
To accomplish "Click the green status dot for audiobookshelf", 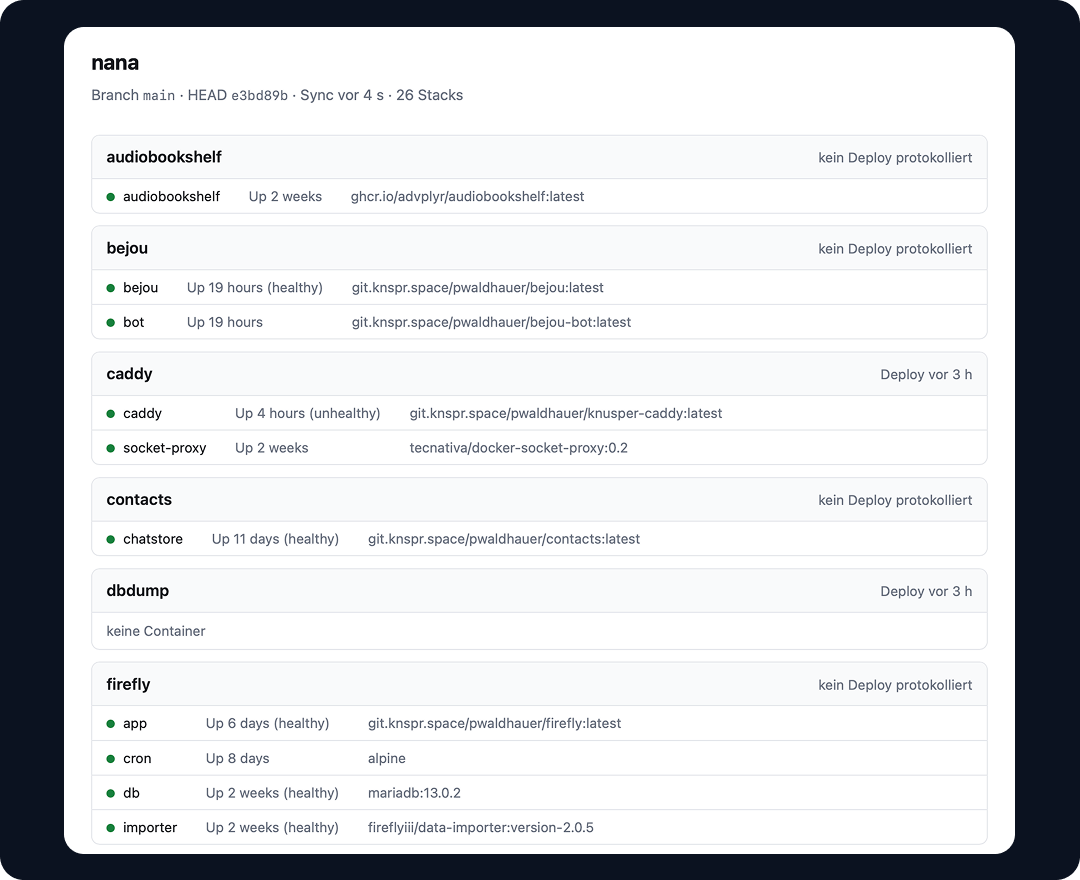I will (x=110, y=197).
